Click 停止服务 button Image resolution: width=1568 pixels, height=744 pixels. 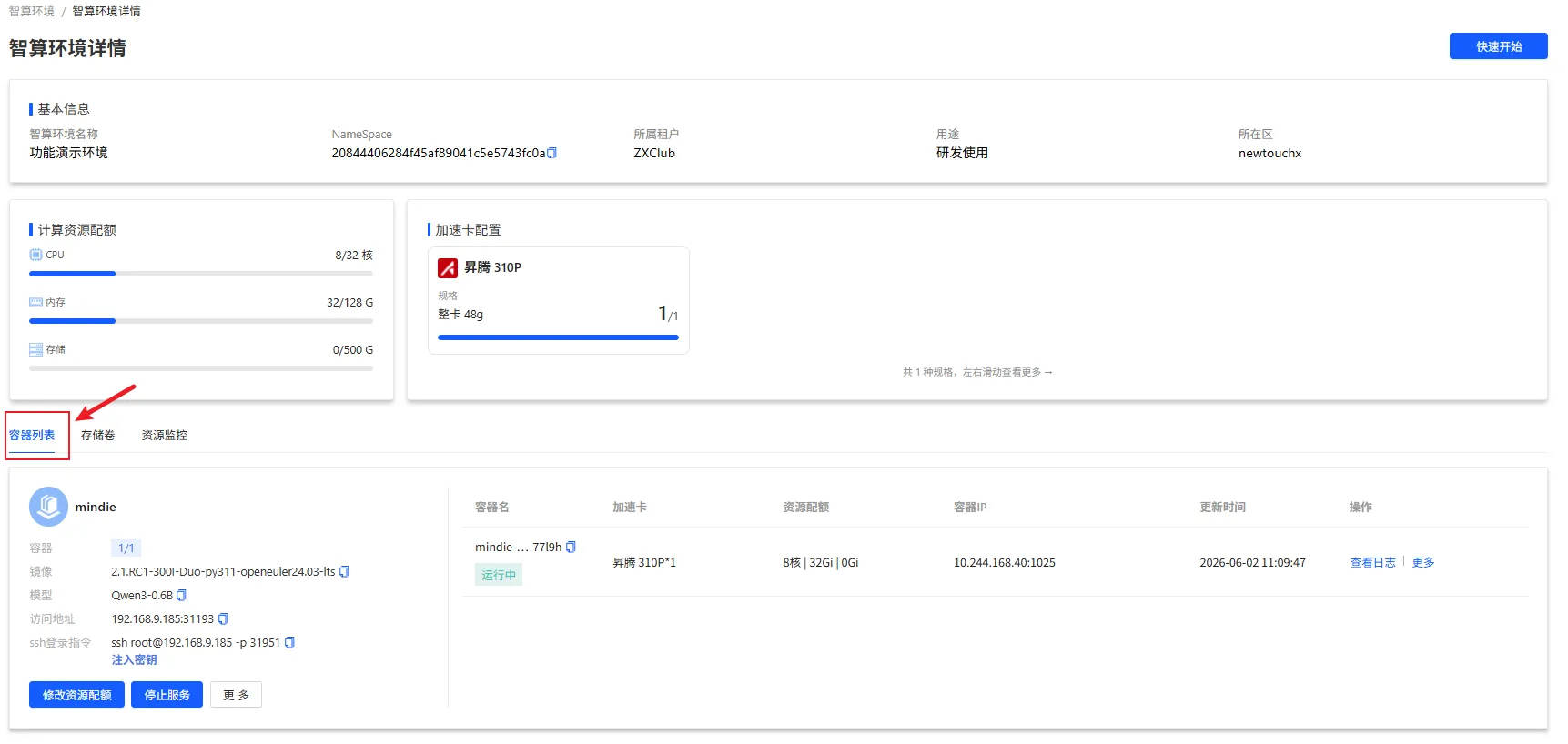coord(167,695)
